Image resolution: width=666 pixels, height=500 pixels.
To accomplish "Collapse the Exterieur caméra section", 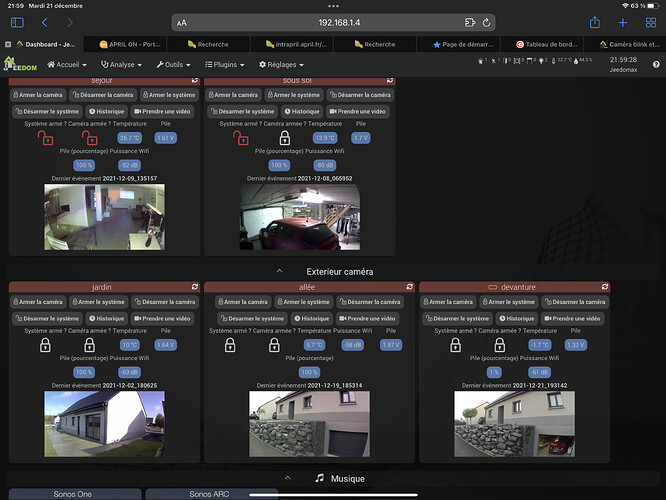I will tap(279, 271).
